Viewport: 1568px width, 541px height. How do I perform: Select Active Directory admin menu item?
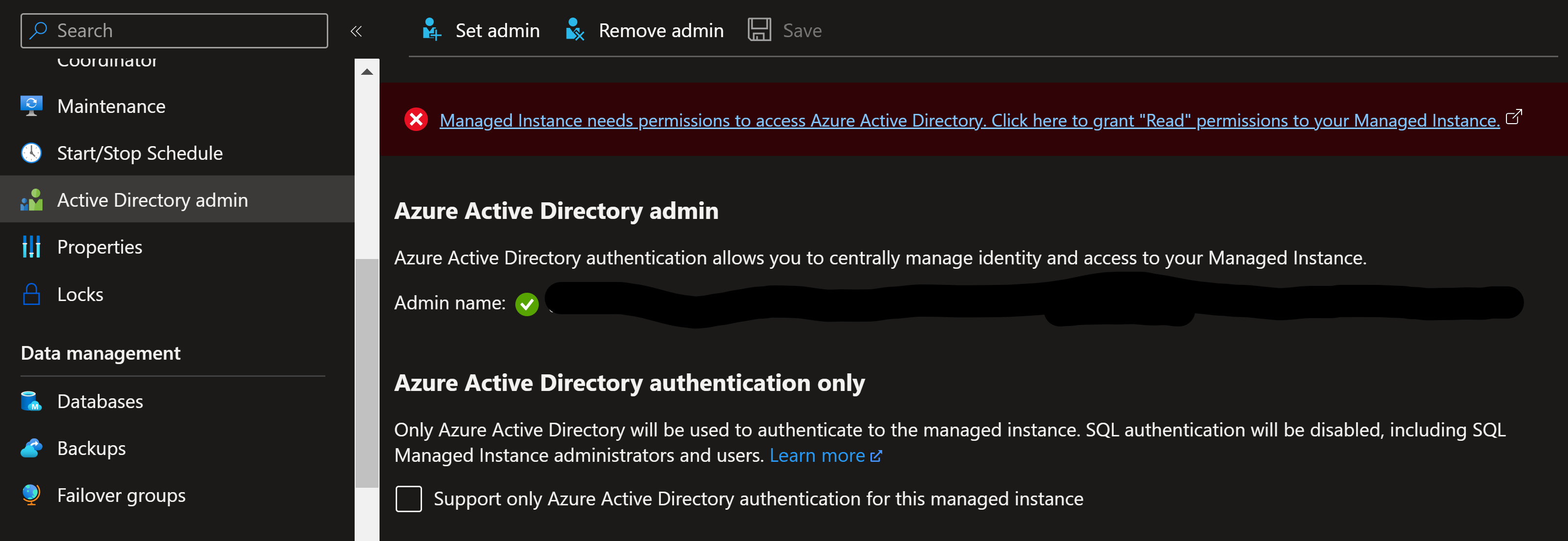pyautogui.click(x=152, y=200)
